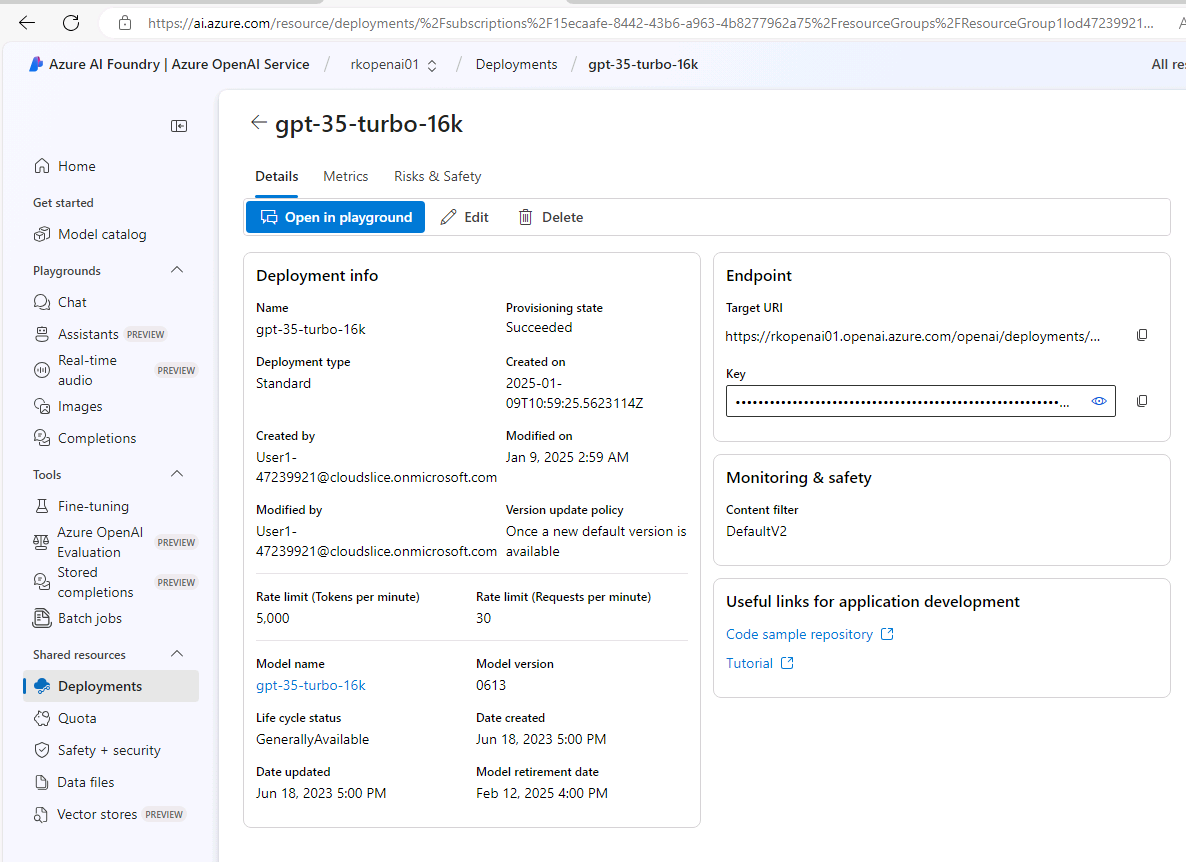Switch to the Metrics tab
This screenshot has height=862, width=1186.
(x=345, y=176)
